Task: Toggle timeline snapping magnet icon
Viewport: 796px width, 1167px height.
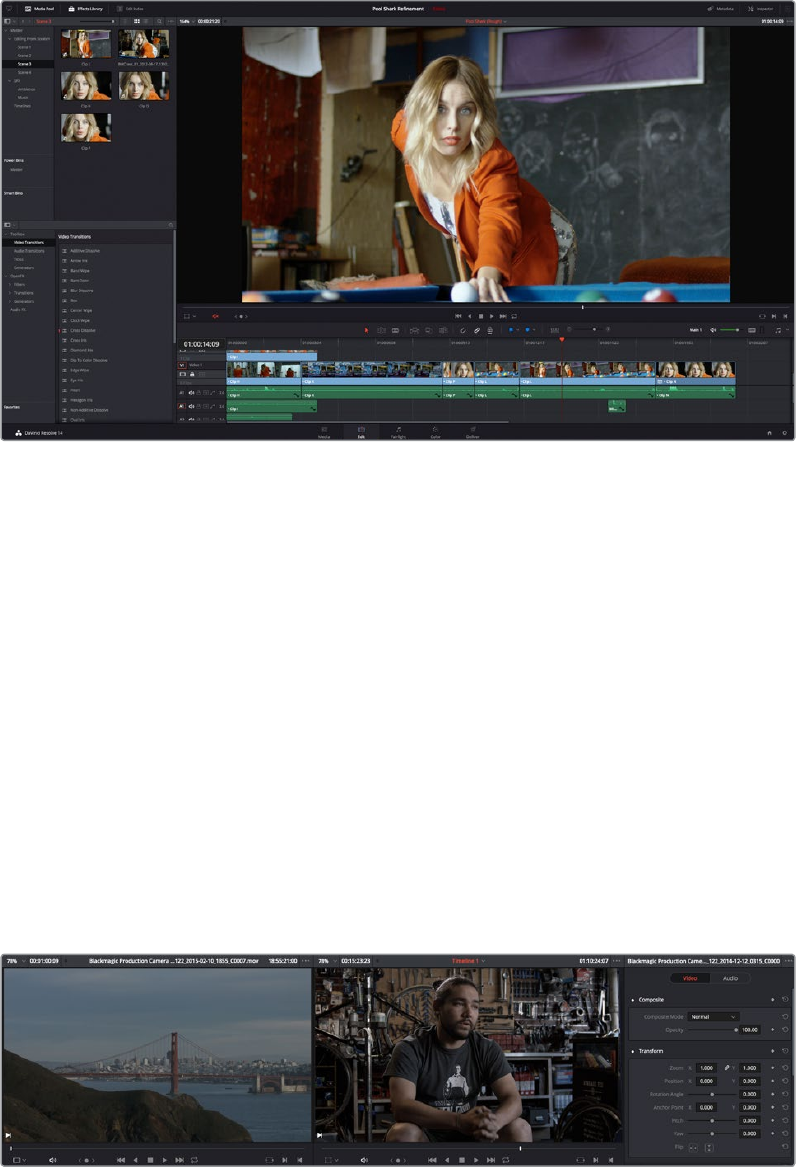Action: coord(463,330)
